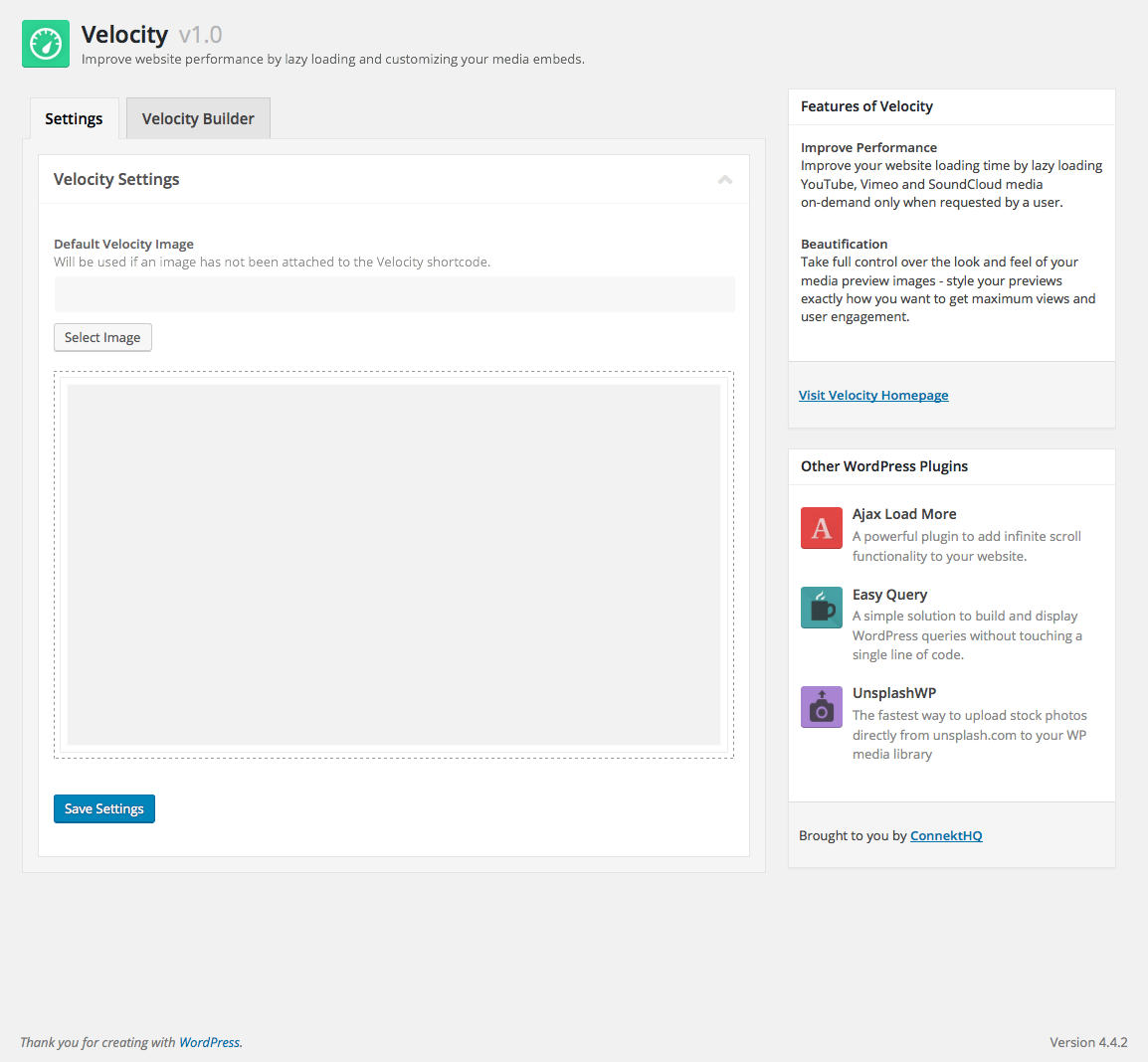1148x1062 pixels.
Task: Collapse the Velocity Settings panel chevron
Action: point(725,180)
